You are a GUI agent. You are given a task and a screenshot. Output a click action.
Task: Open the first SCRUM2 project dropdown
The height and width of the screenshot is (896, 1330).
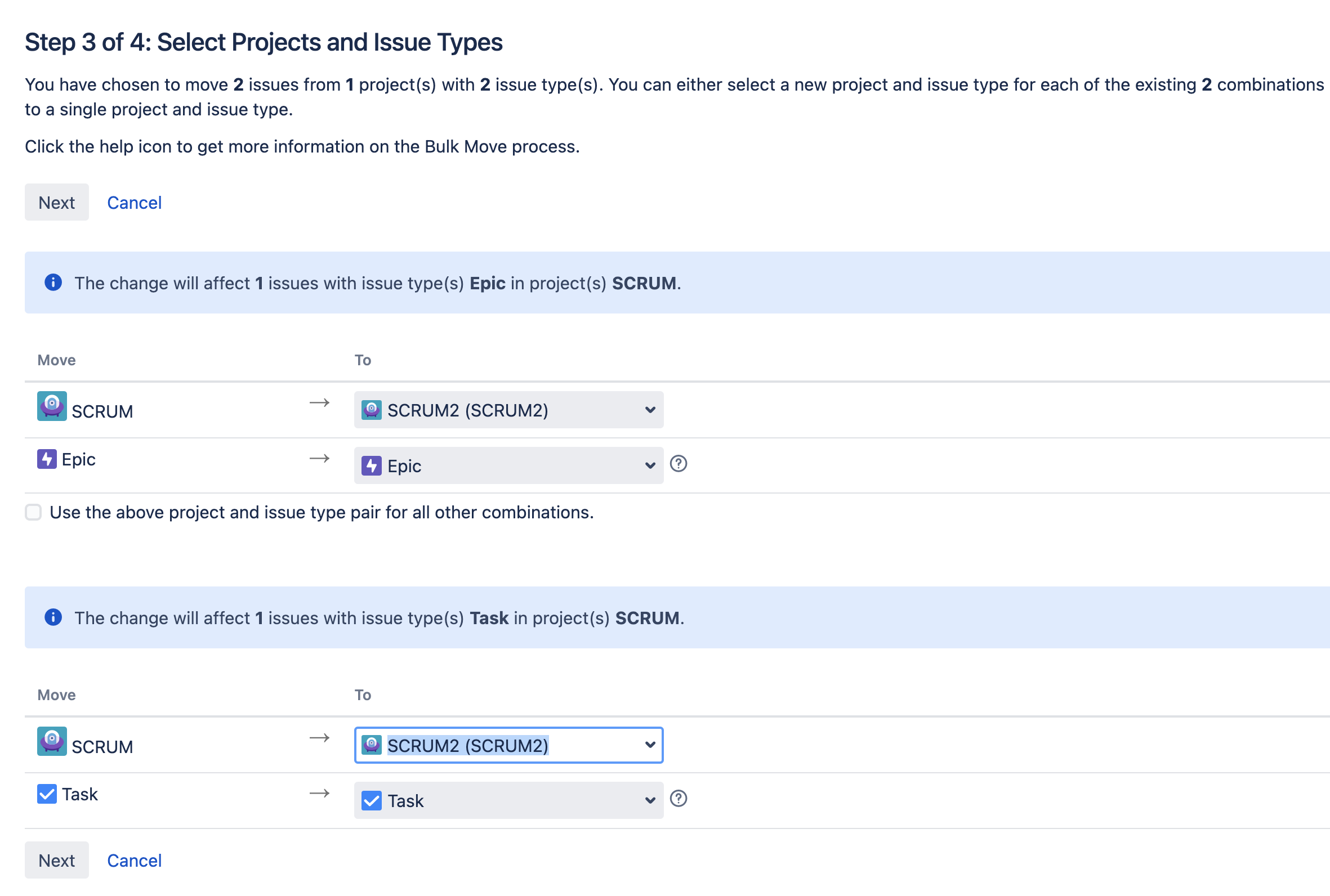coord(508,410)
